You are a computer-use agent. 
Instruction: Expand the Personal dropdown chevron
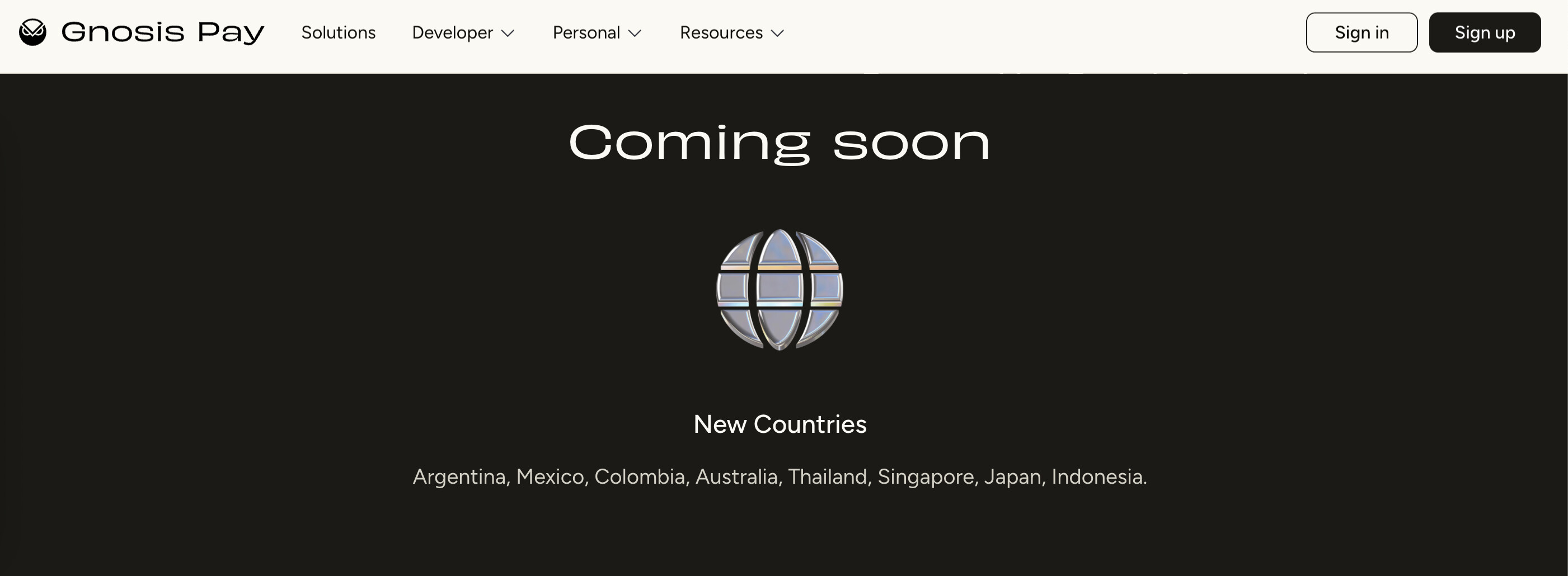coord(635,34)
